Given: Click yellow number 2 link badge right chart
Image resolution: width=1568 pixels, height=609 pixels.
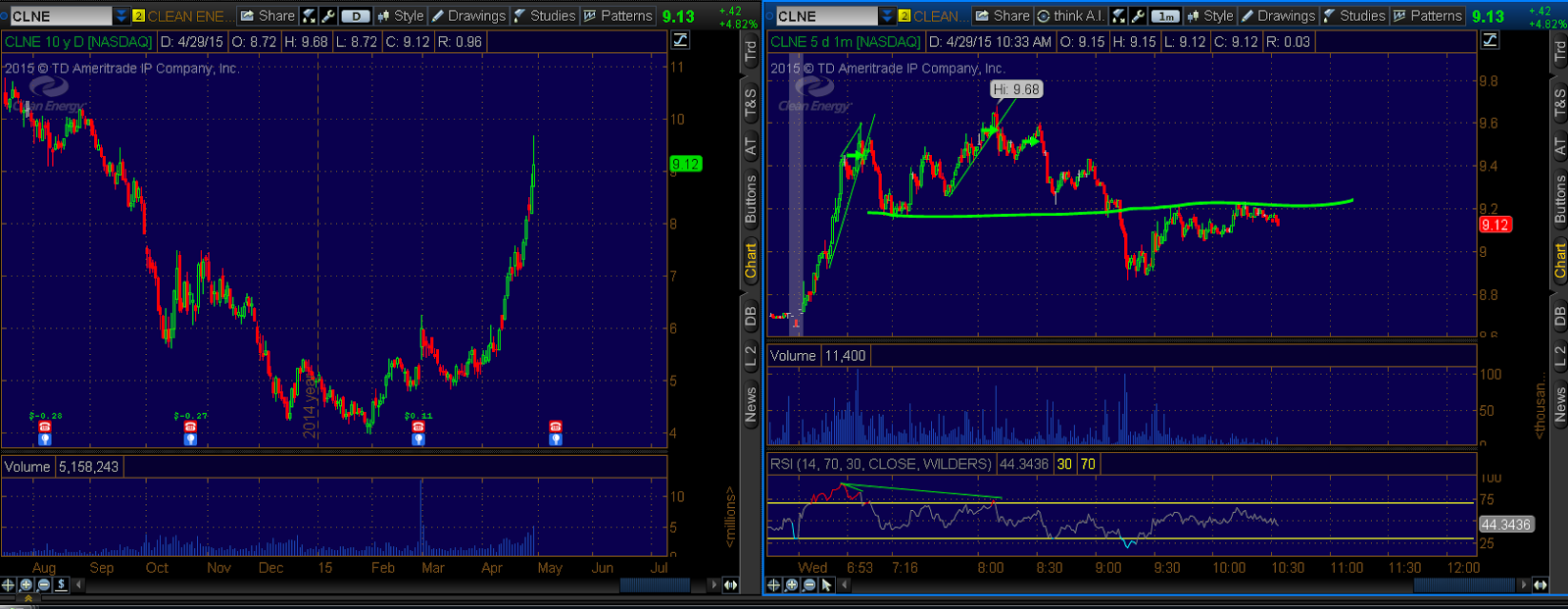Looking at the screenshot, I should pyautogui.click(x=905, y=16).
